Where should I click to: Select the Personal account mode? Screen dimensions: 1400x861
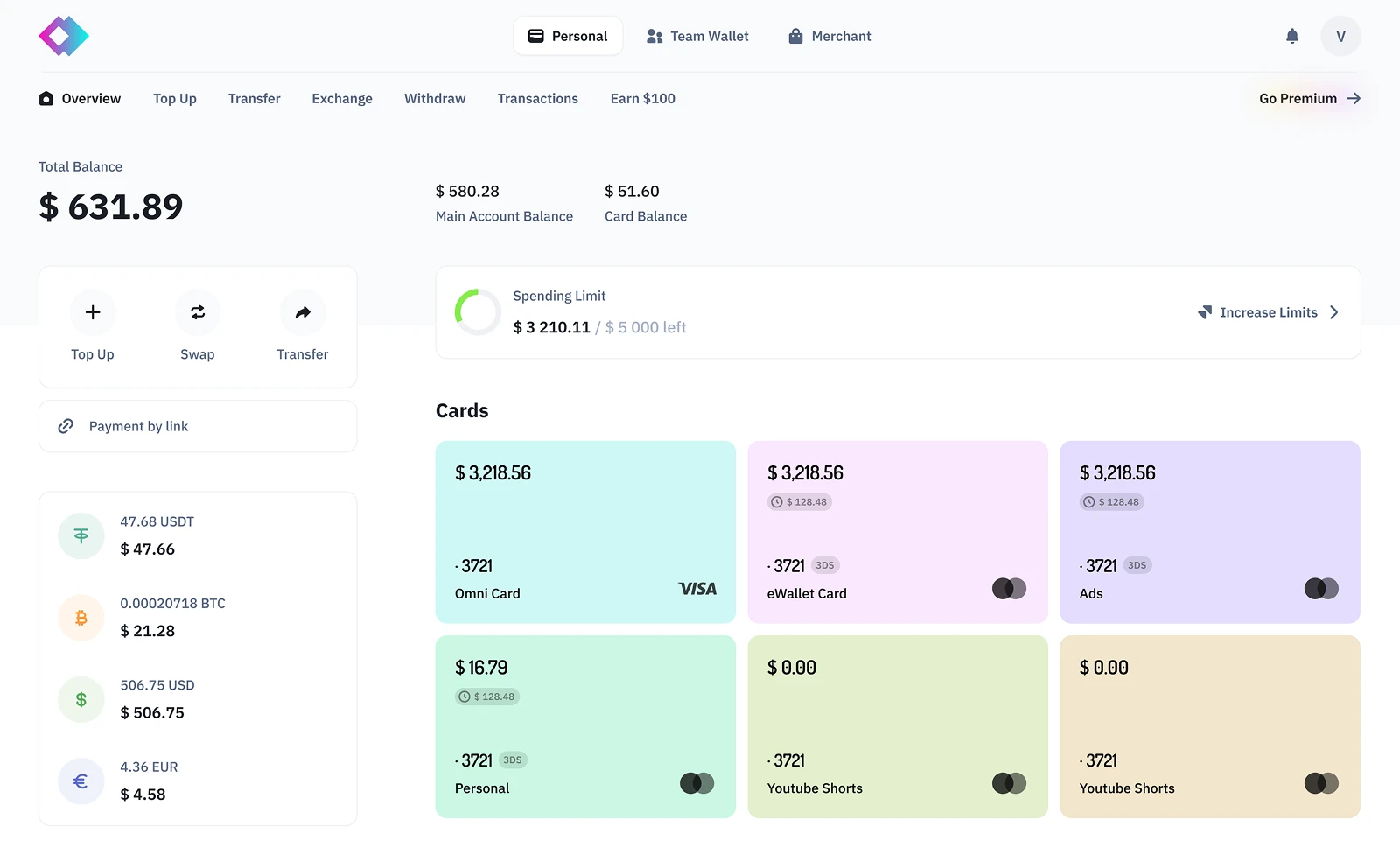point(568,36)
